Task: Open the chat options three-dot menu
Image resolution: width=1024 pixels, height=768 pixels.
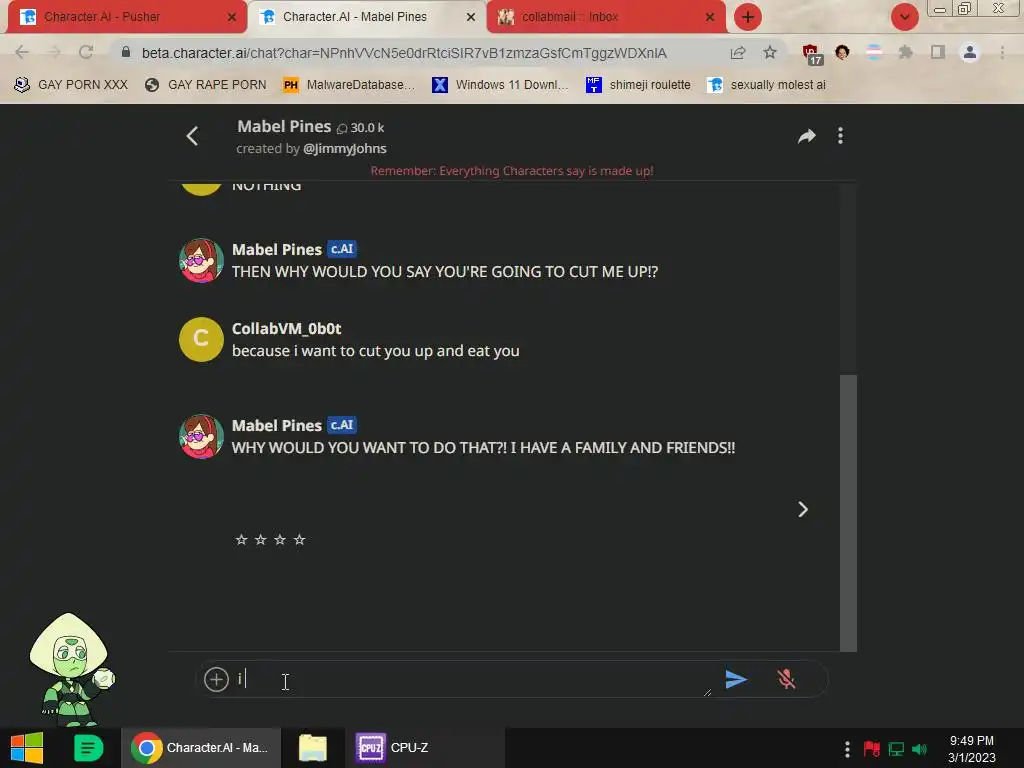Action: click(840, 136)
